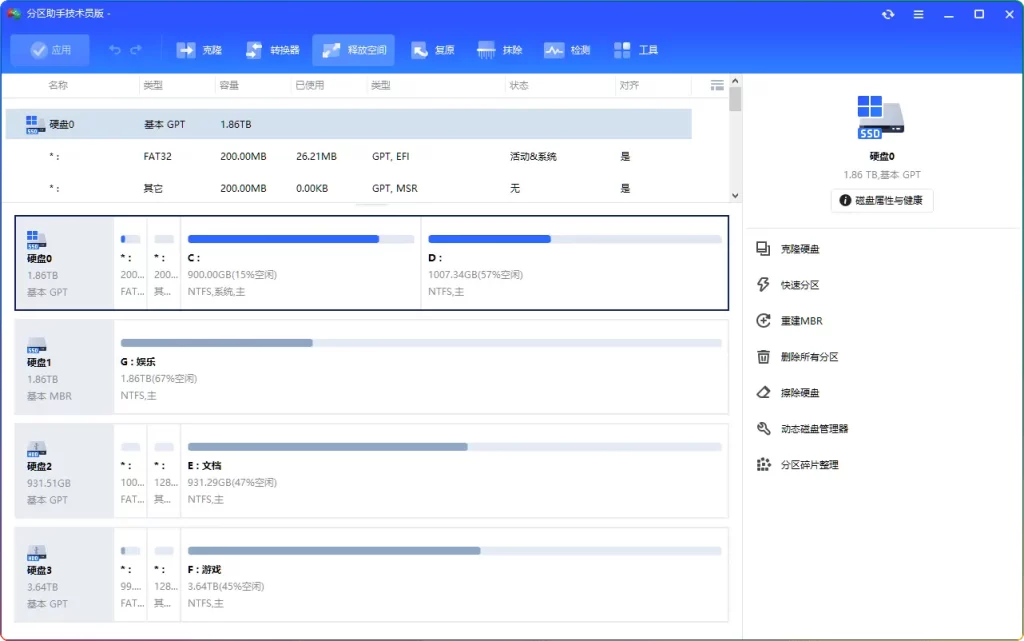The width and height of the screenshot is (1024, 641).
Task: Click the SSD icon of 硬盘1
Action: coord(37,345)
